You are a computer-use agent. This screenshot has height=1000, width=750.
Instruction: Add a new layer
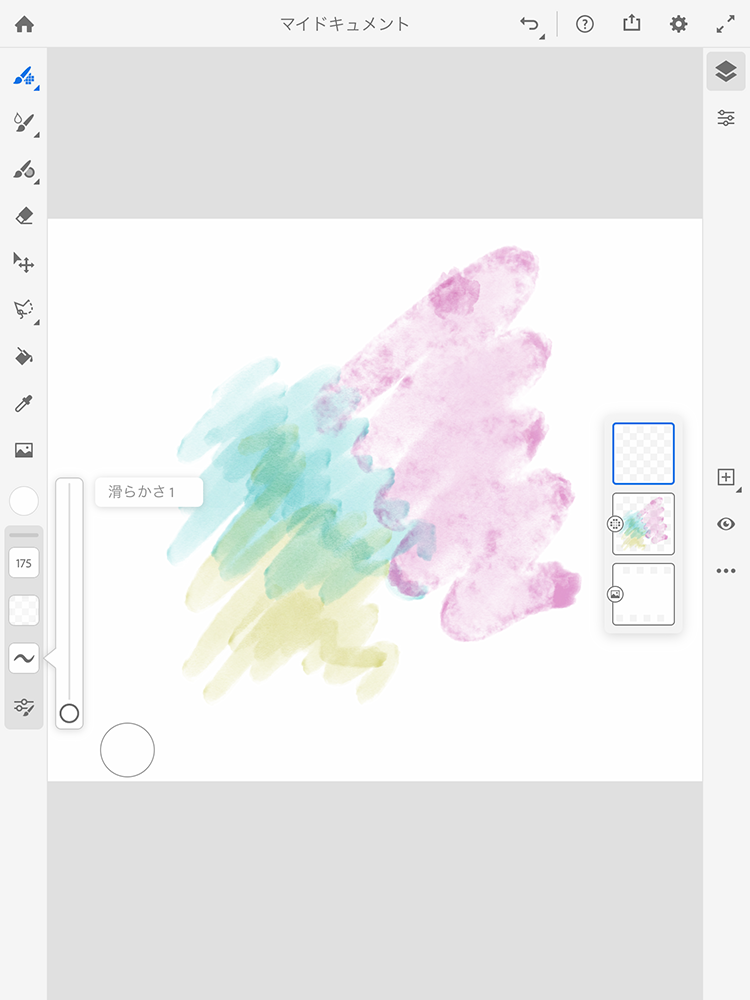pos(726,477)
